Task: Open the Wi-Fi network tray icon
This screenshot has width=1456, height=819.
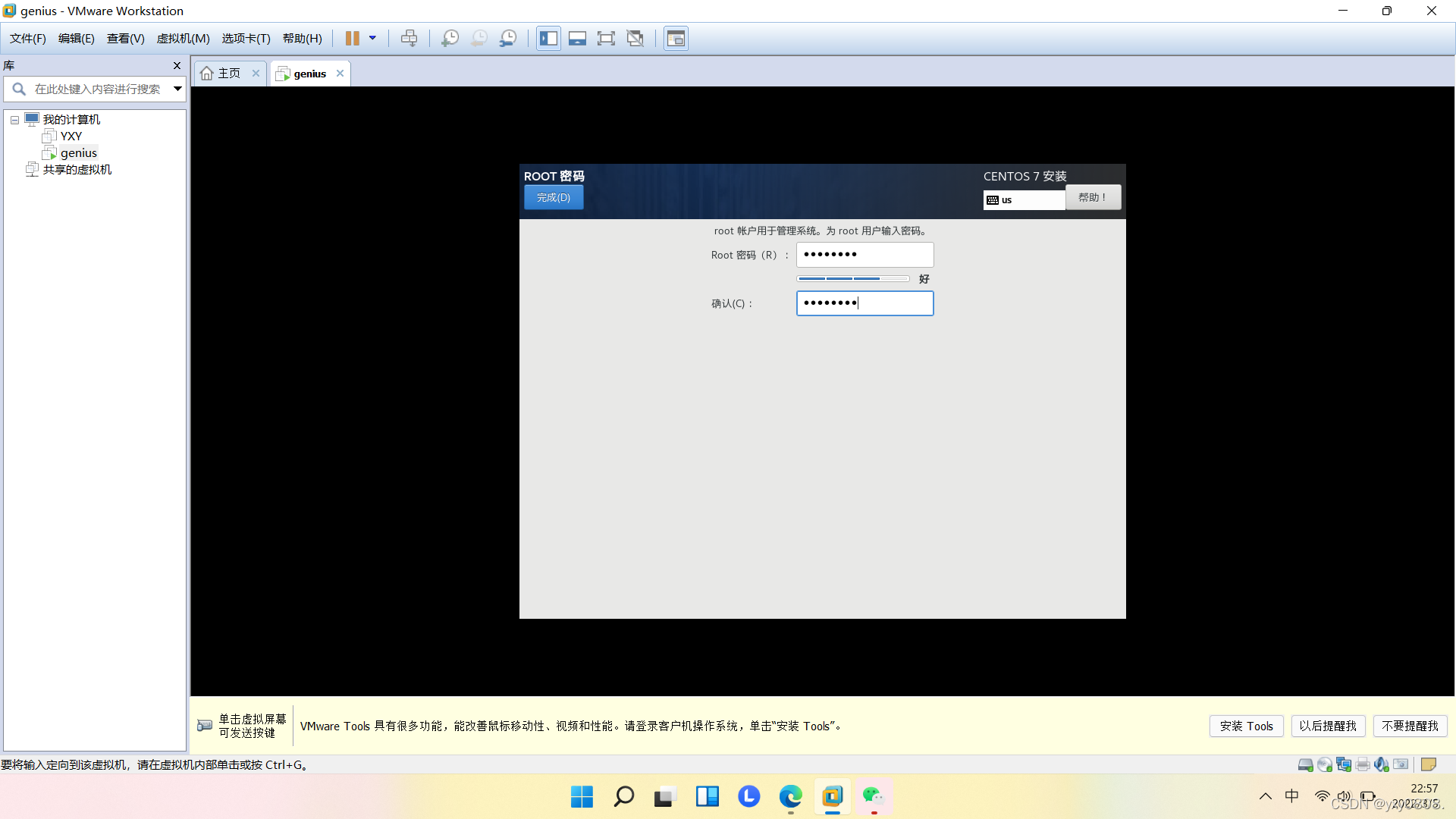Action: pyautogui.click(x=1322, y=796)
